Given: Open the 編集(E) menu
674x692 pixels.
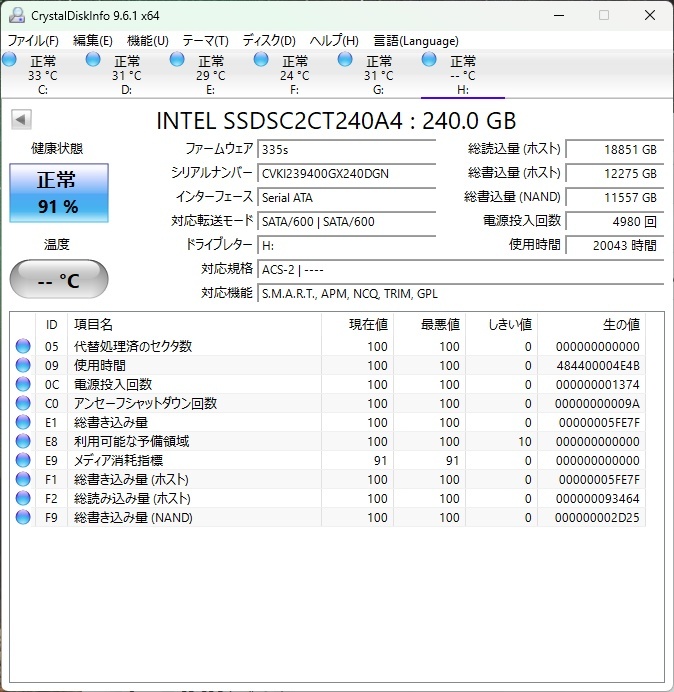Looking at the screenshot, I should [93, 41].
